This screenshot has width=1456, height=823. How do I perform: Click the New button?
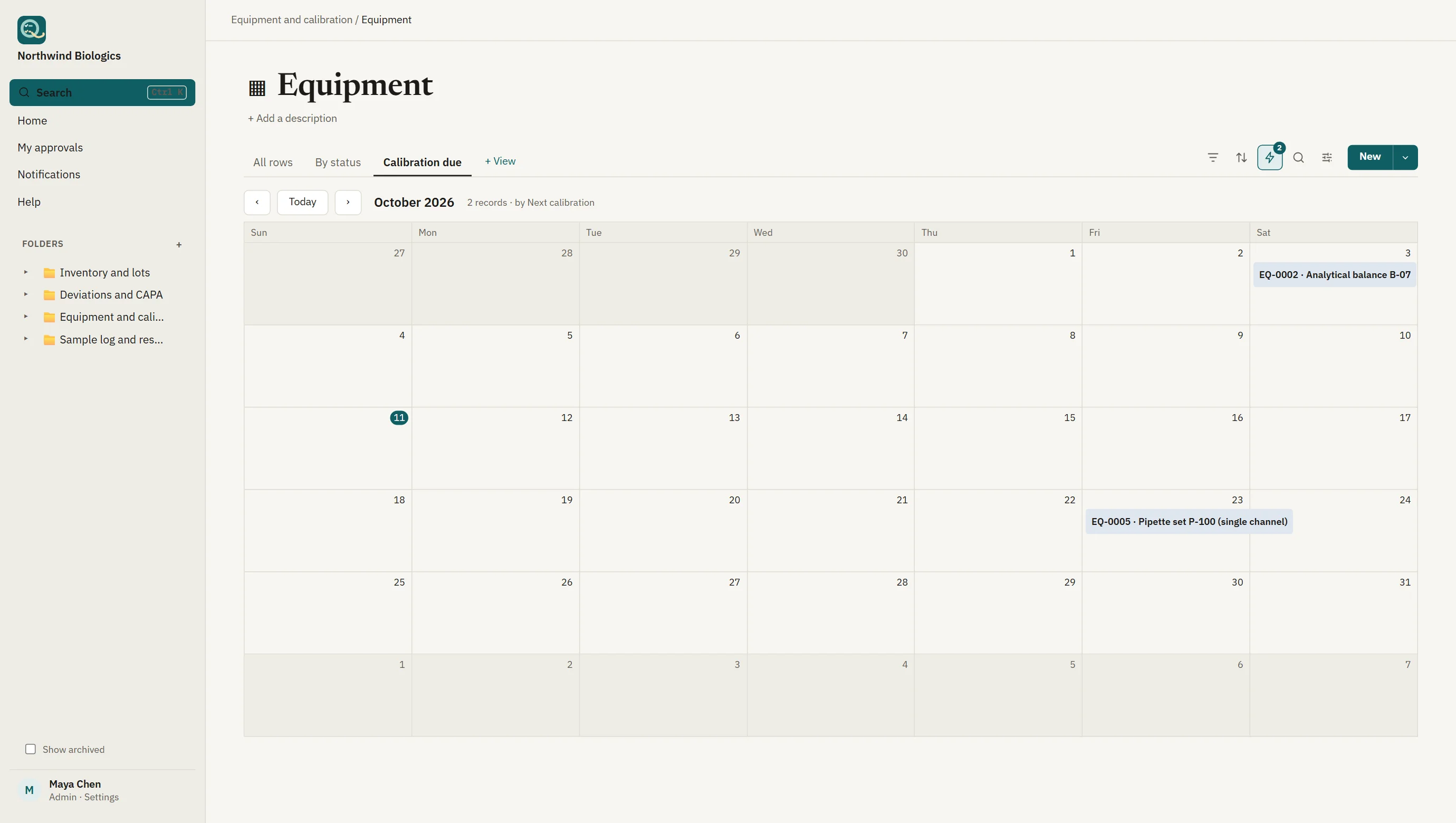click(x=1370, y=157)
